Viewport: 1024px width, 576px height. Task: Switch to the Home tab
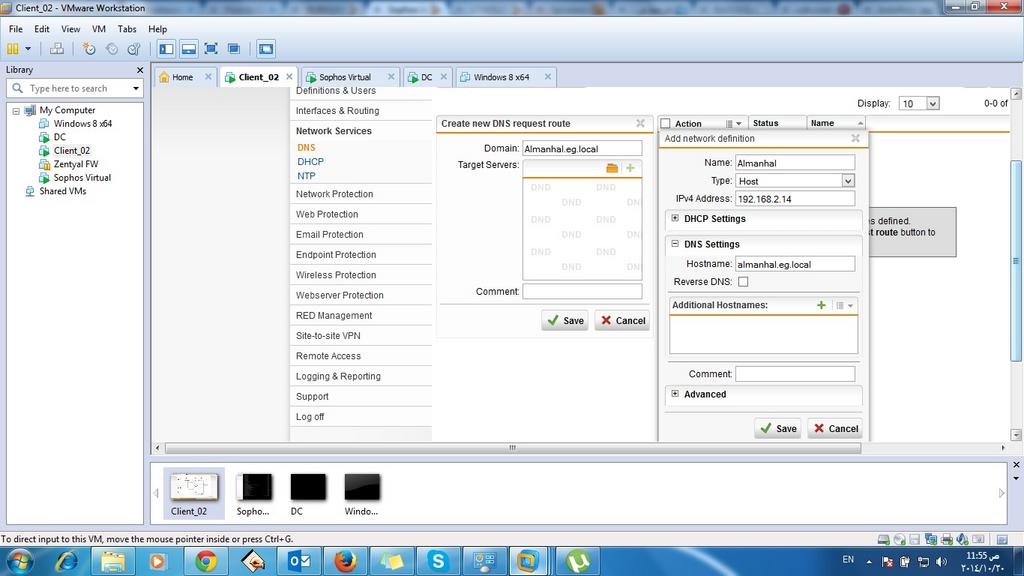pos(182,77)
